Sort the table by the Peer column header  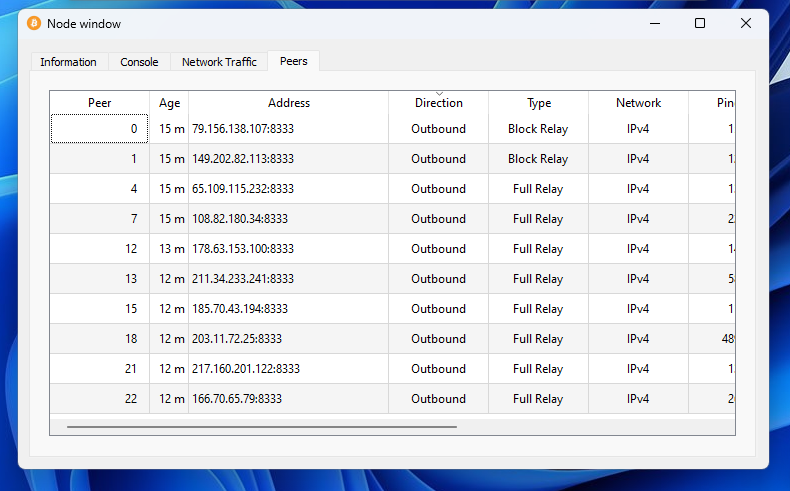coord(99,103)
